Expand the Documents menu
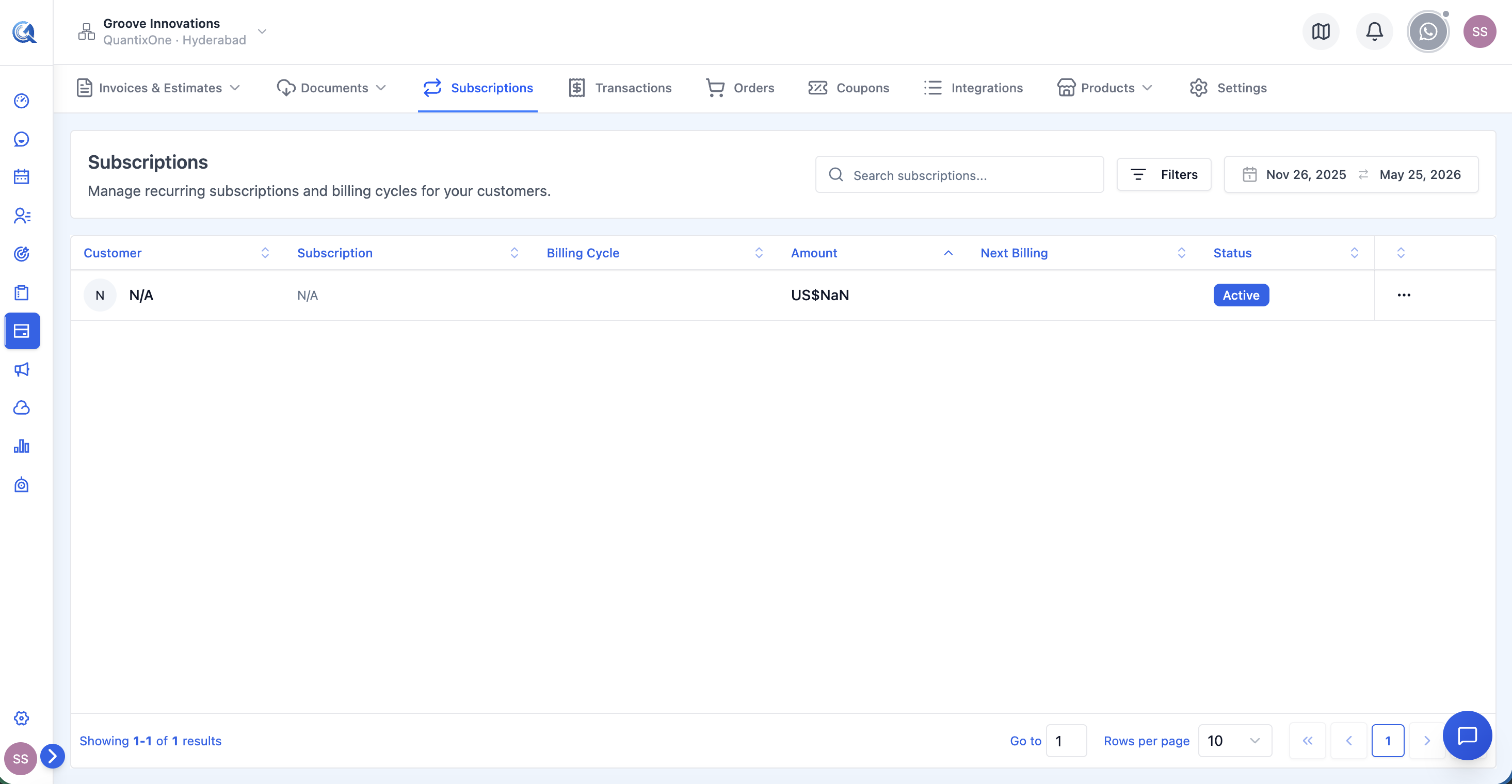 332,88
